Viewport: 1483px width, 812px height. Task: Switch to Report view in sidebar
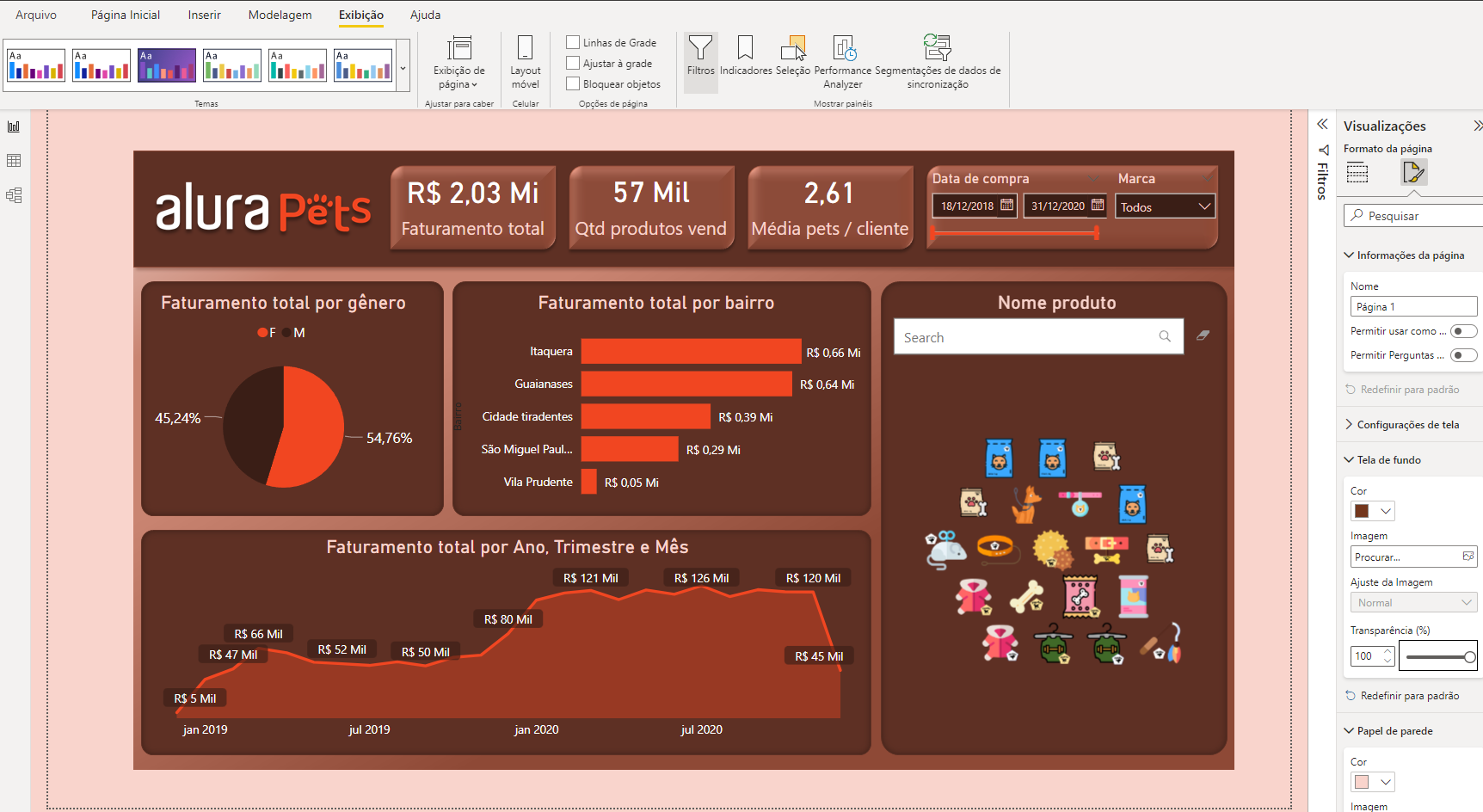click(x=14, y=126)
